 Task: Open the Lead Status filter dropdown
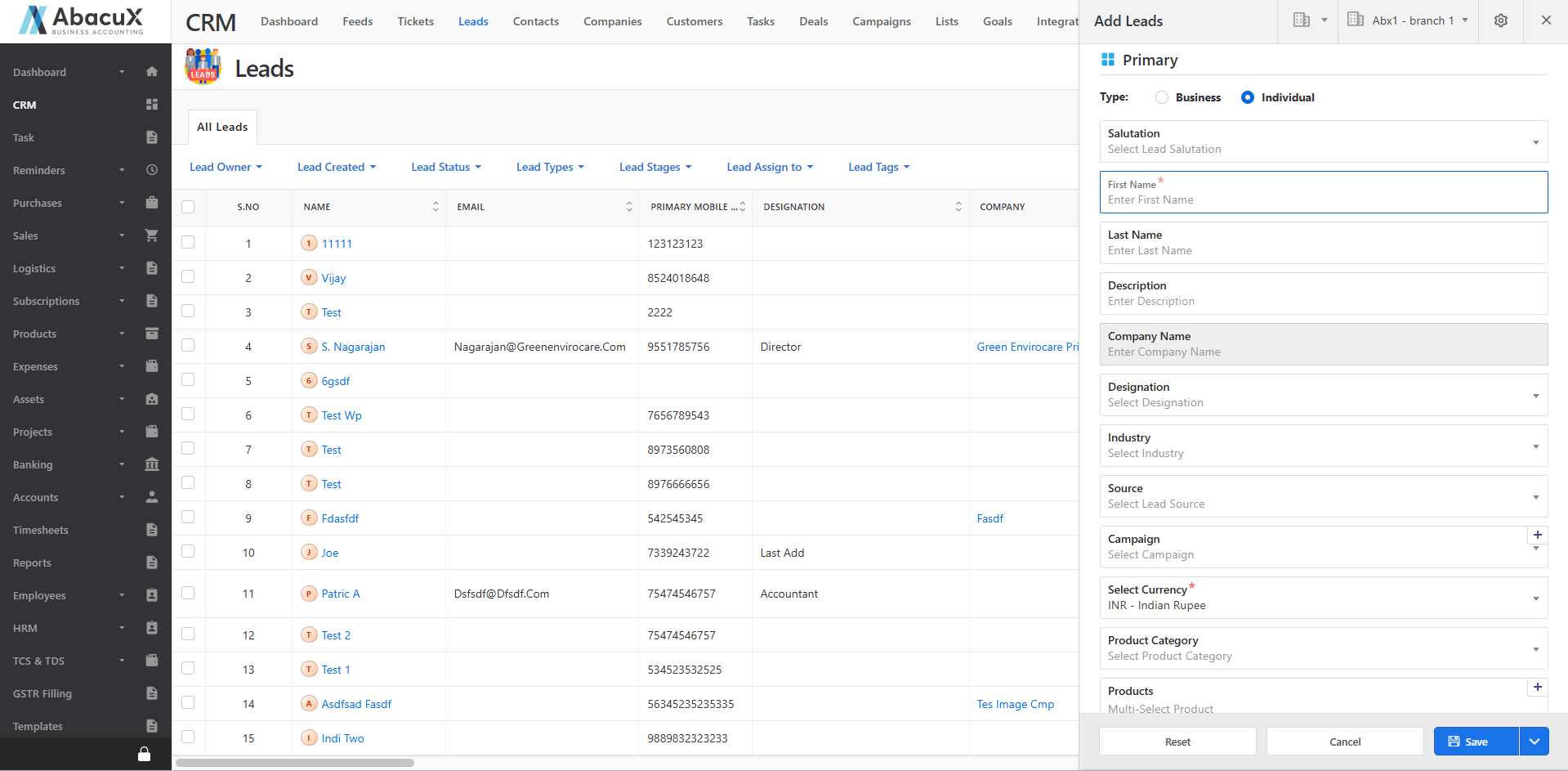click(445, 167)
